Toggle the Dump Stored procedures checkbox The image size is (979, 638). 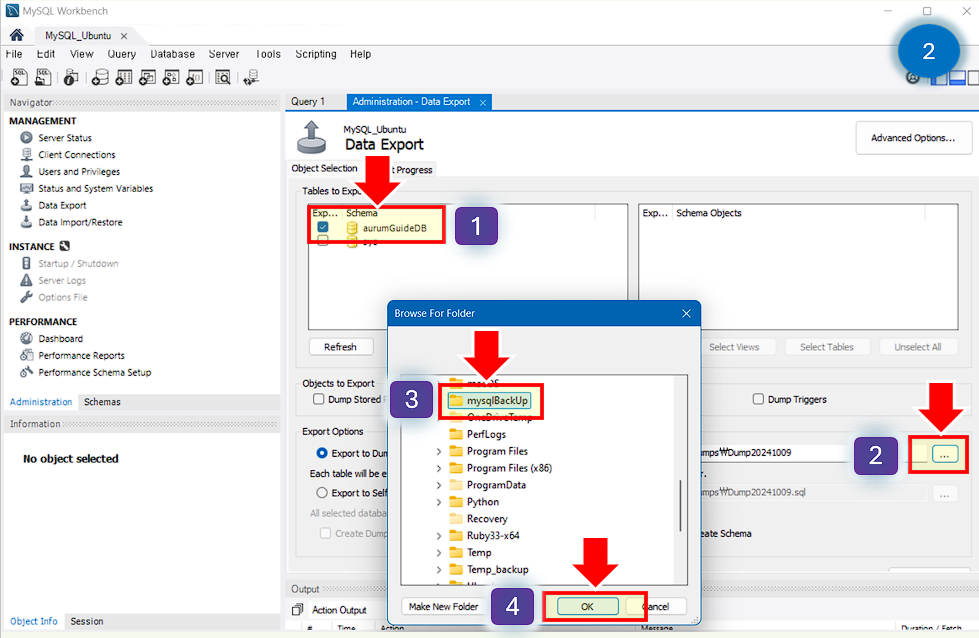pyautogui.click(x=318, y=399)
